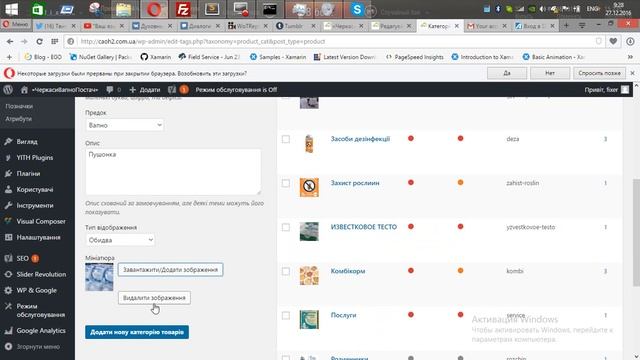Click orange readability dot in Комбікорм row
Viewport: 640px width, 360px height.
click(x=460, y=271)
